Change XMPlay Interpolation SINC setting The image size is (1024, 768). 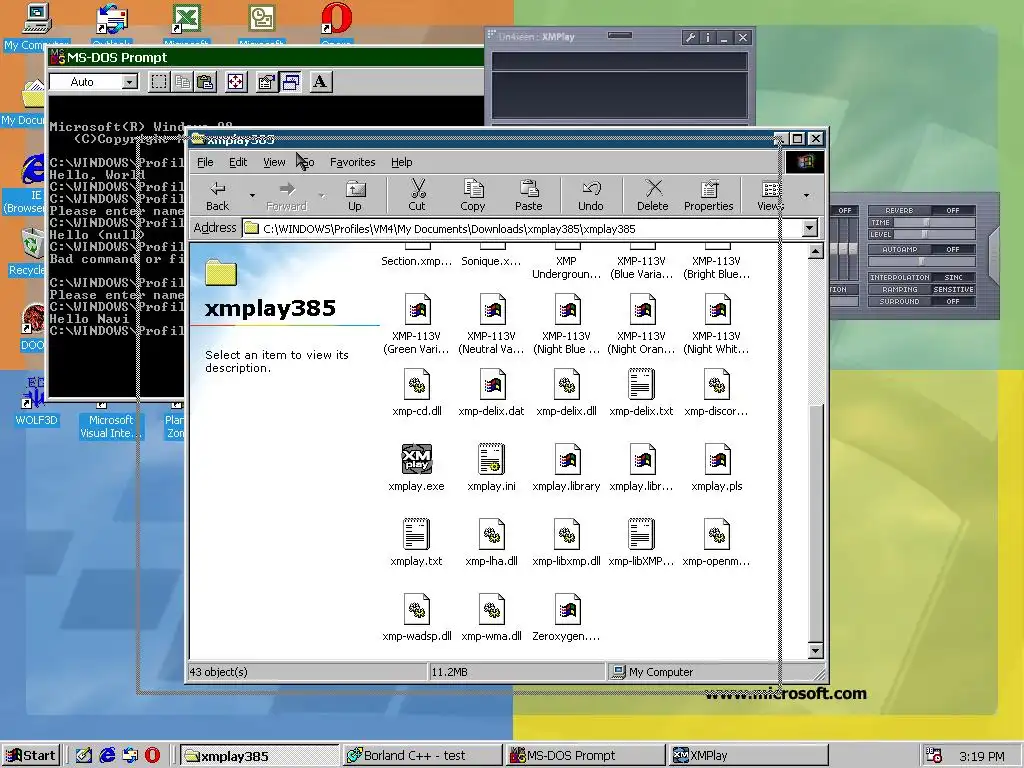952,278
